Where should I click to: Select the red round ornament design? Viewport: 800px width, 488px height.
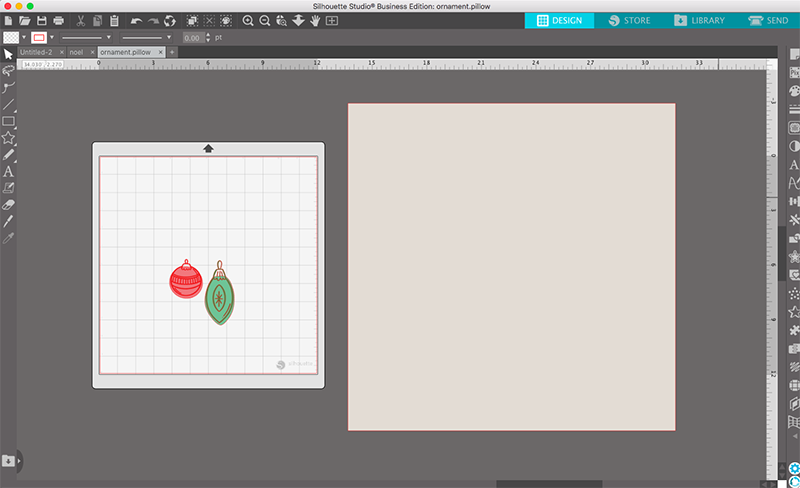(x=186, y=280)
